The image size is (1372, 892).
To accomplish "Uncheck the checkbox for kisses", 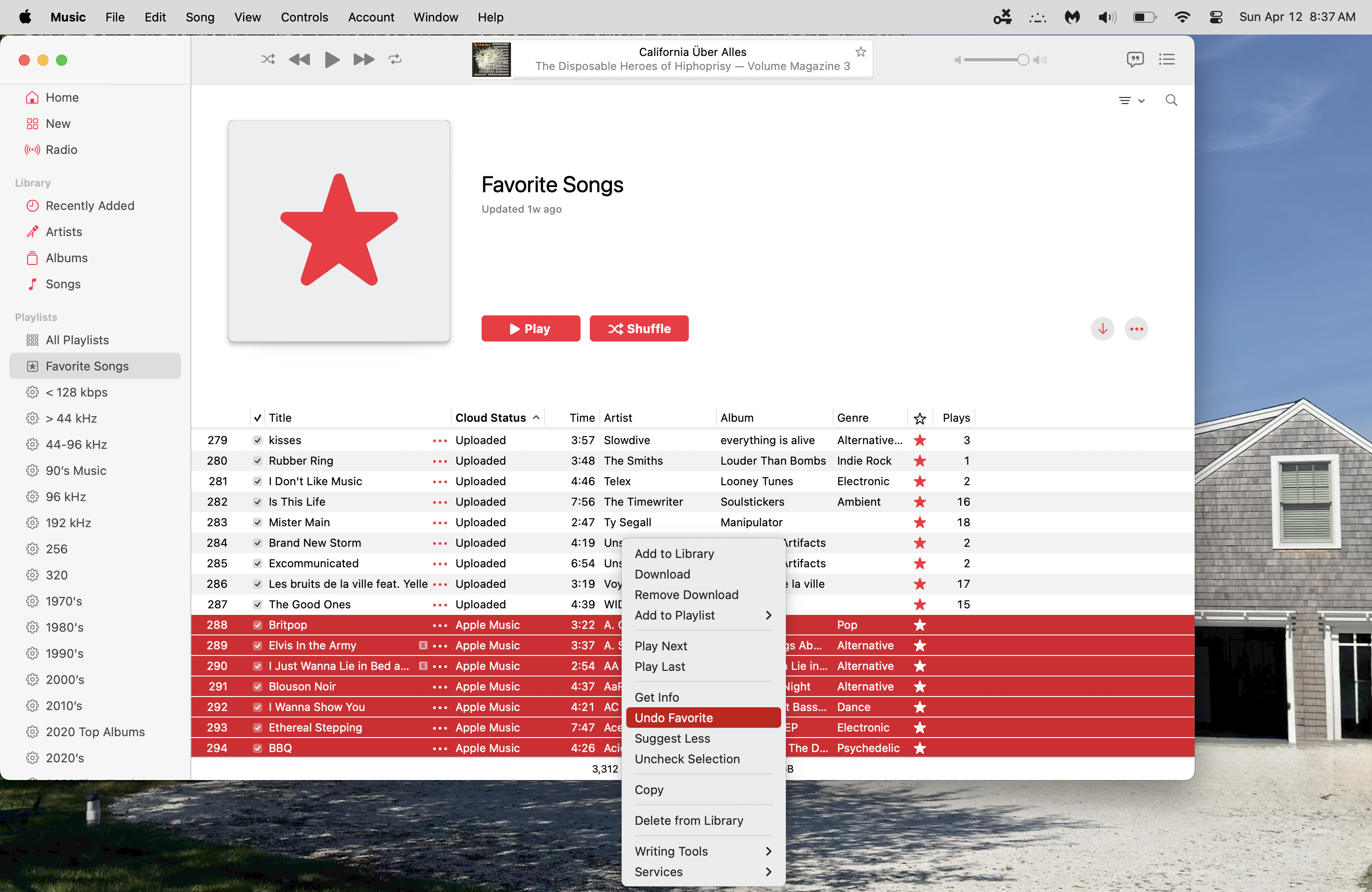I will tap(258, 440).
